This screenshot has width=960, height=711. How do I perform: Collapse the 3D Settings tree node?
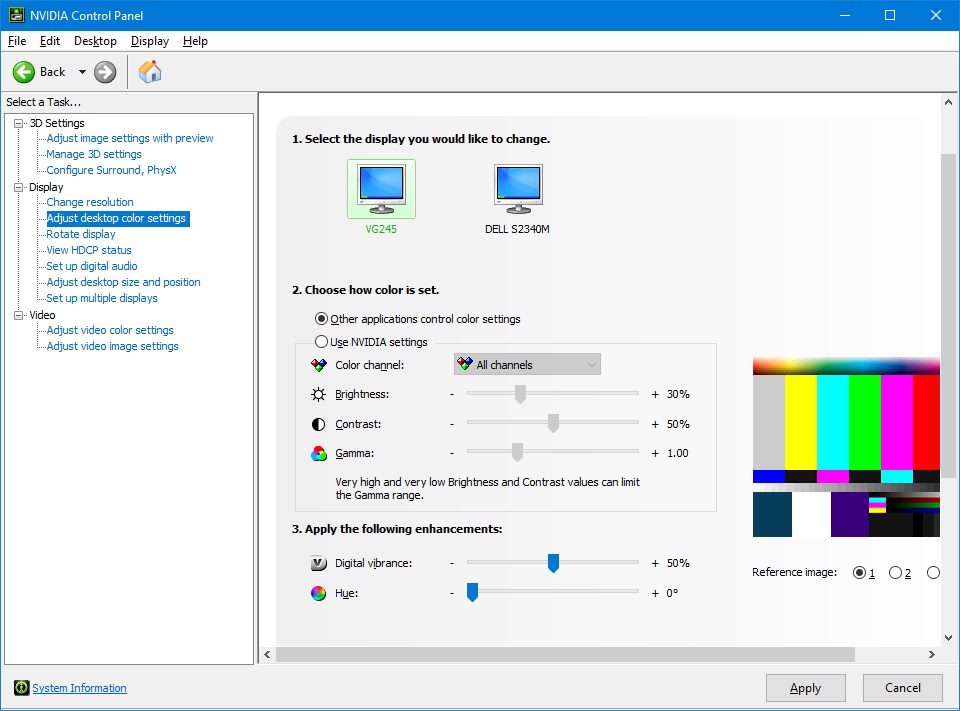[x=18, y=123]
